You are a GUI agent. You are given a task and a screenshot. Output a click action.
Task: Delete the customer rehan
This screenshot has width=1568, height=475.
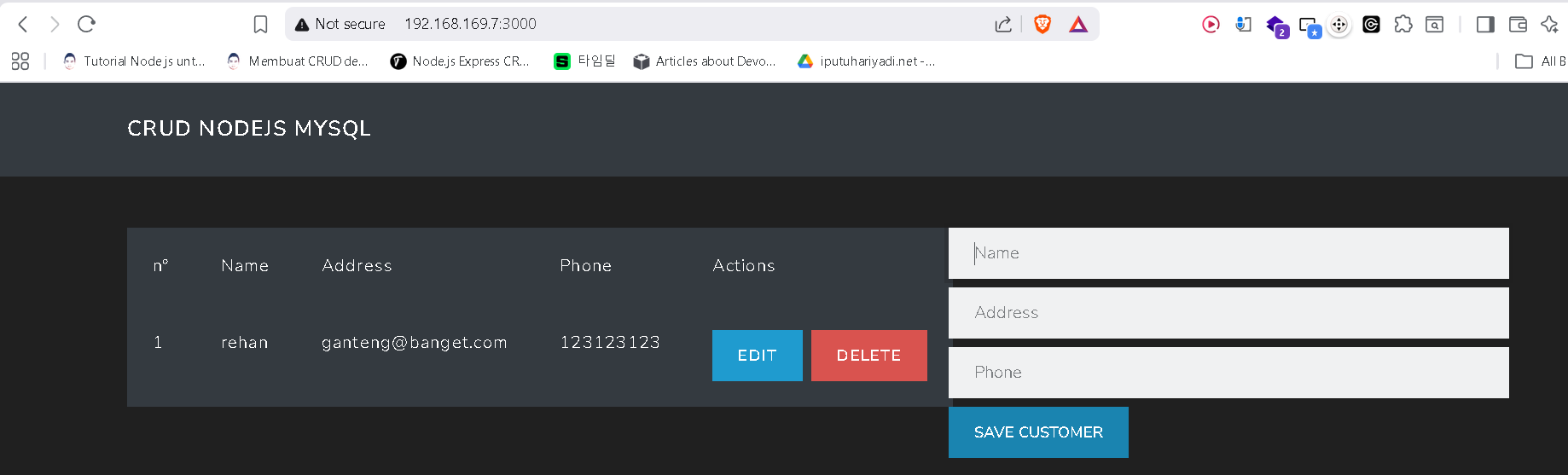[868, 356]
